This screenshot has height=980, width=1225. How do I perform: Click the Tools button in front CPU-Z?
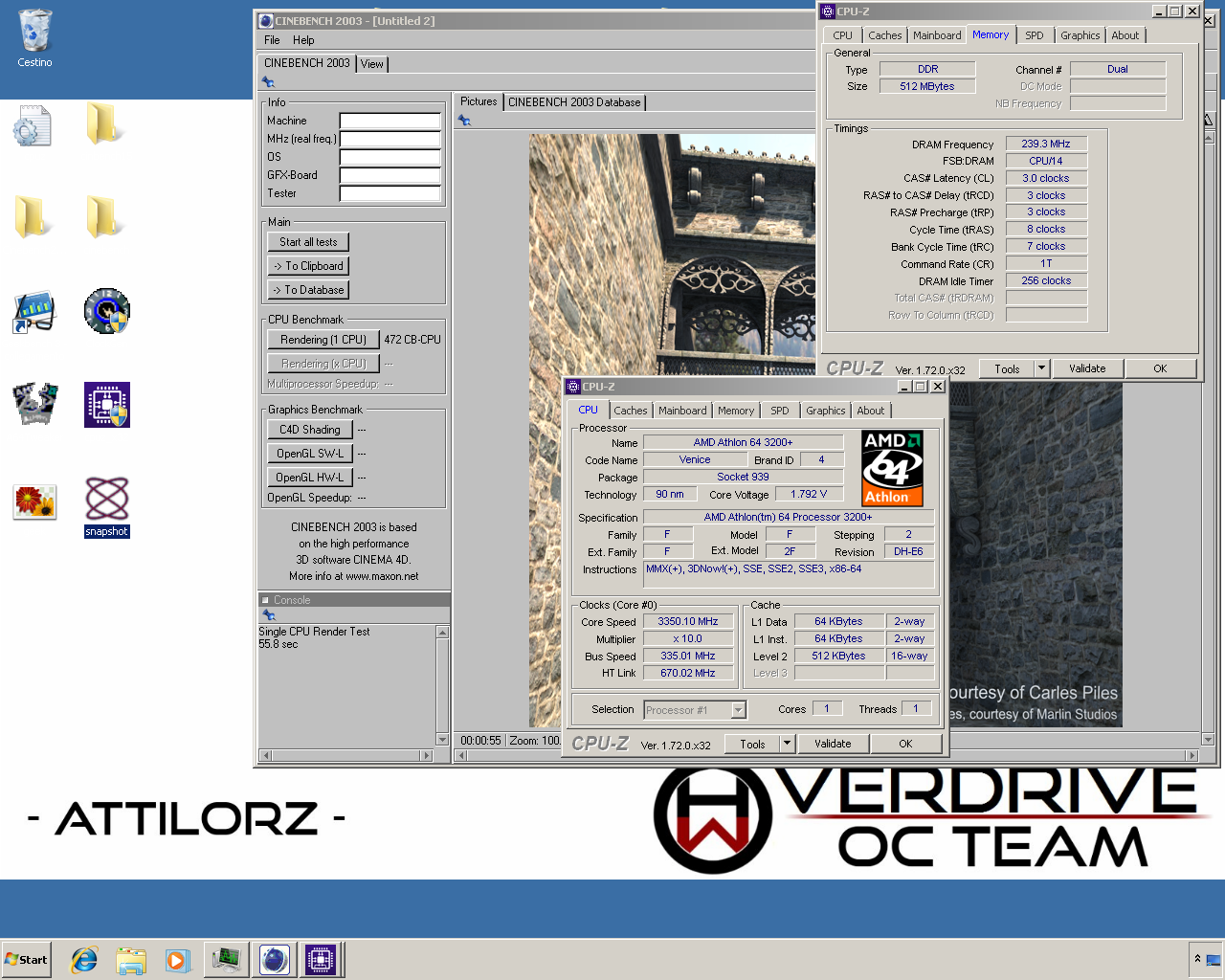(752, 744)
